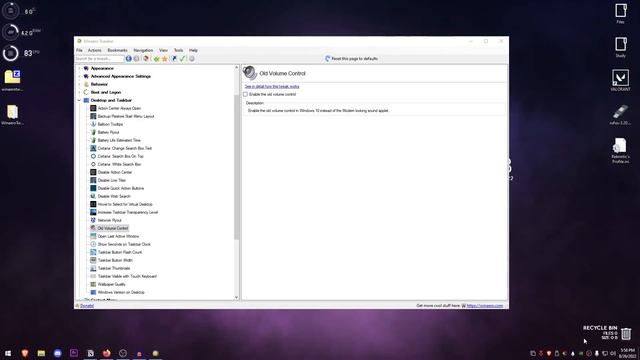Select 'Battery Life Estimated Time' tweak
The image size is (640, 360).
119,140
